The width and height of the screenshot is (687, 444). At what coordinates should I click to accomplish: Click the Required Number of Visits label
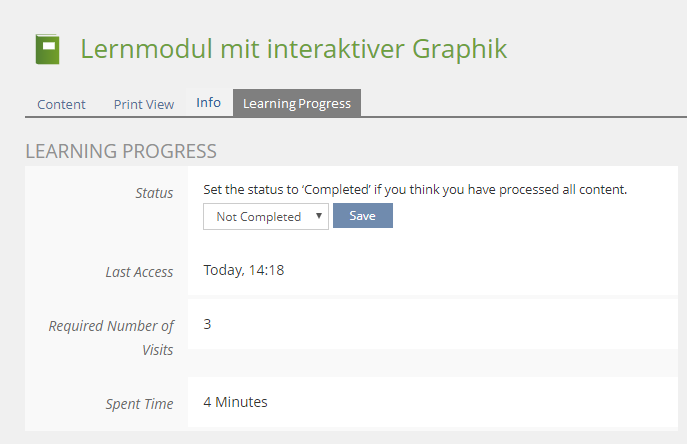click(x=111, y=326)
